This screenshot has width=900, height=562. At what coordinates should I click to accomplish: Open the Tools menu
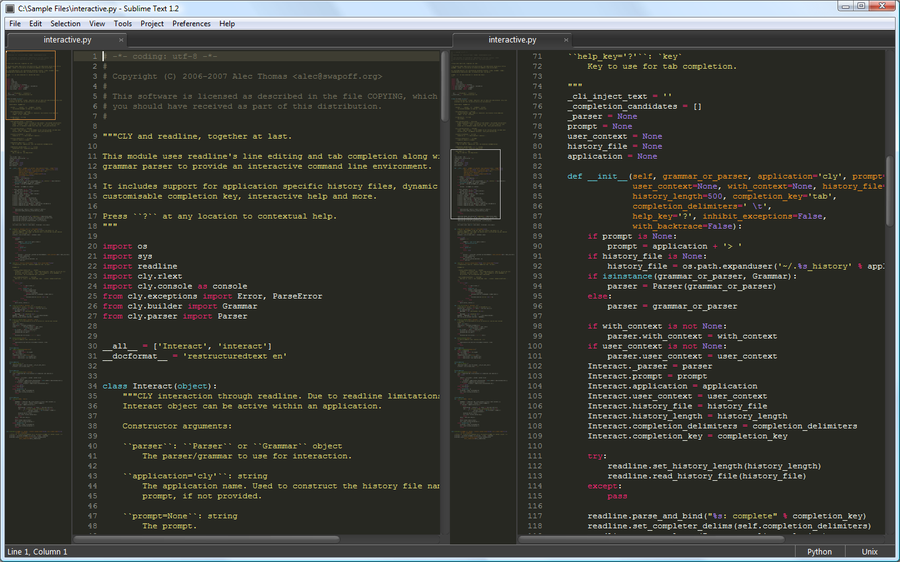coord(123,23)
